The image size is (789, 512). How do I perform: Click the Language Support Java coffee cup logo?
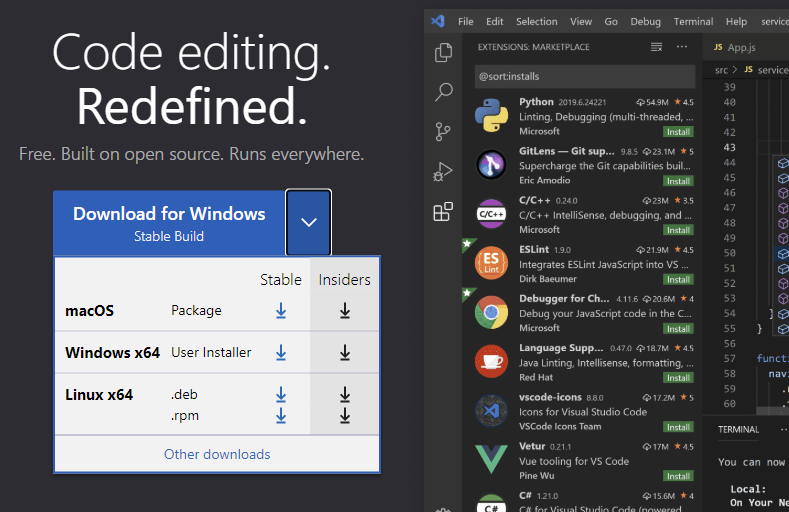(x=491, y=361)
